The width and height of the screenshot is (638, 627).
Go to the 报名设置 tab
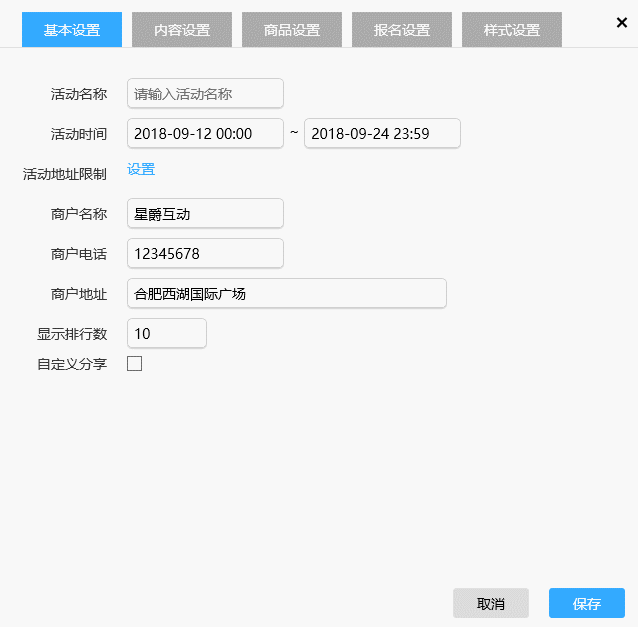point(402,30)
